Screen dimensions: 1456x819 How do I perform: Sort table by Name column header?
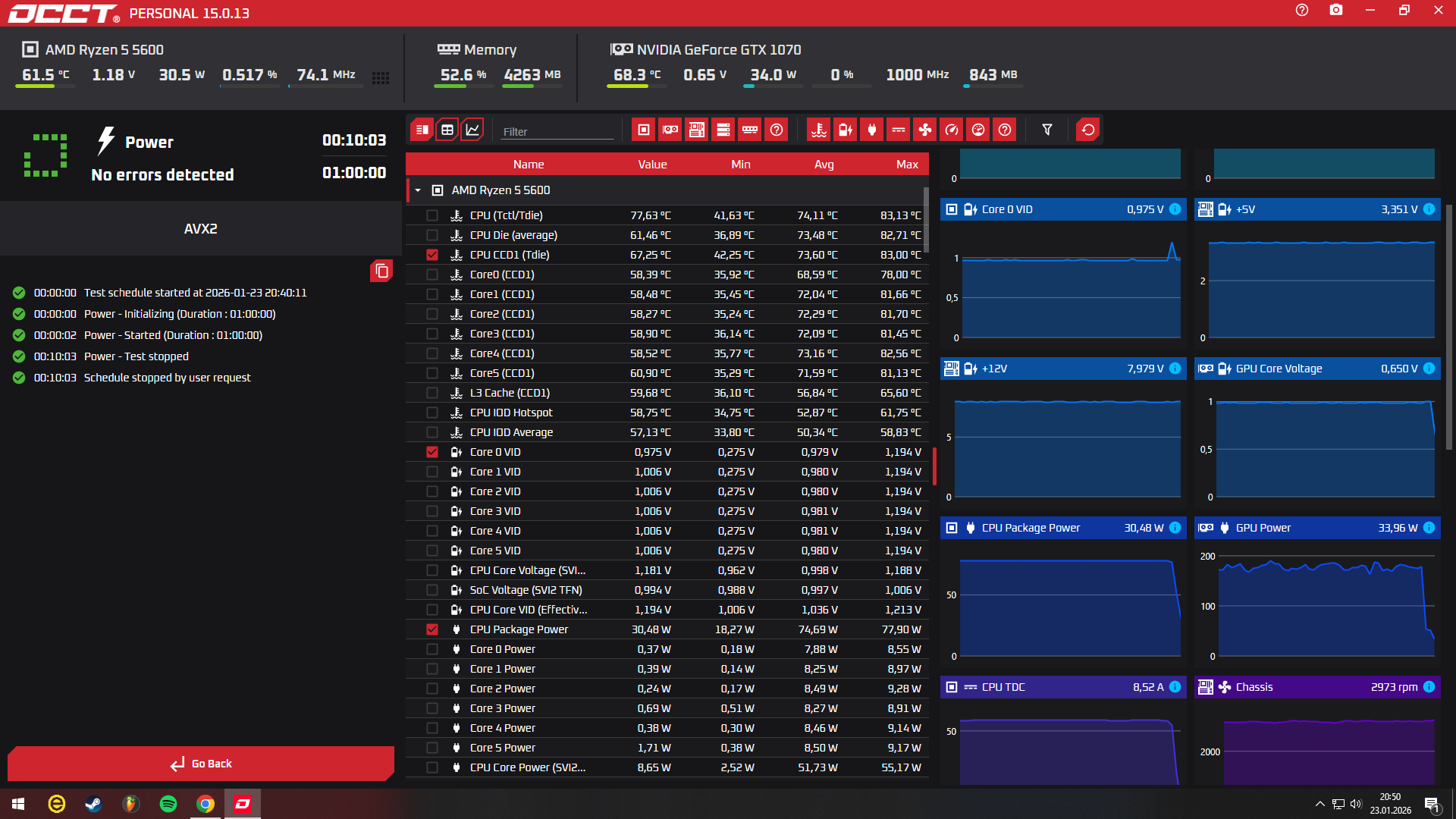point(528,164)
